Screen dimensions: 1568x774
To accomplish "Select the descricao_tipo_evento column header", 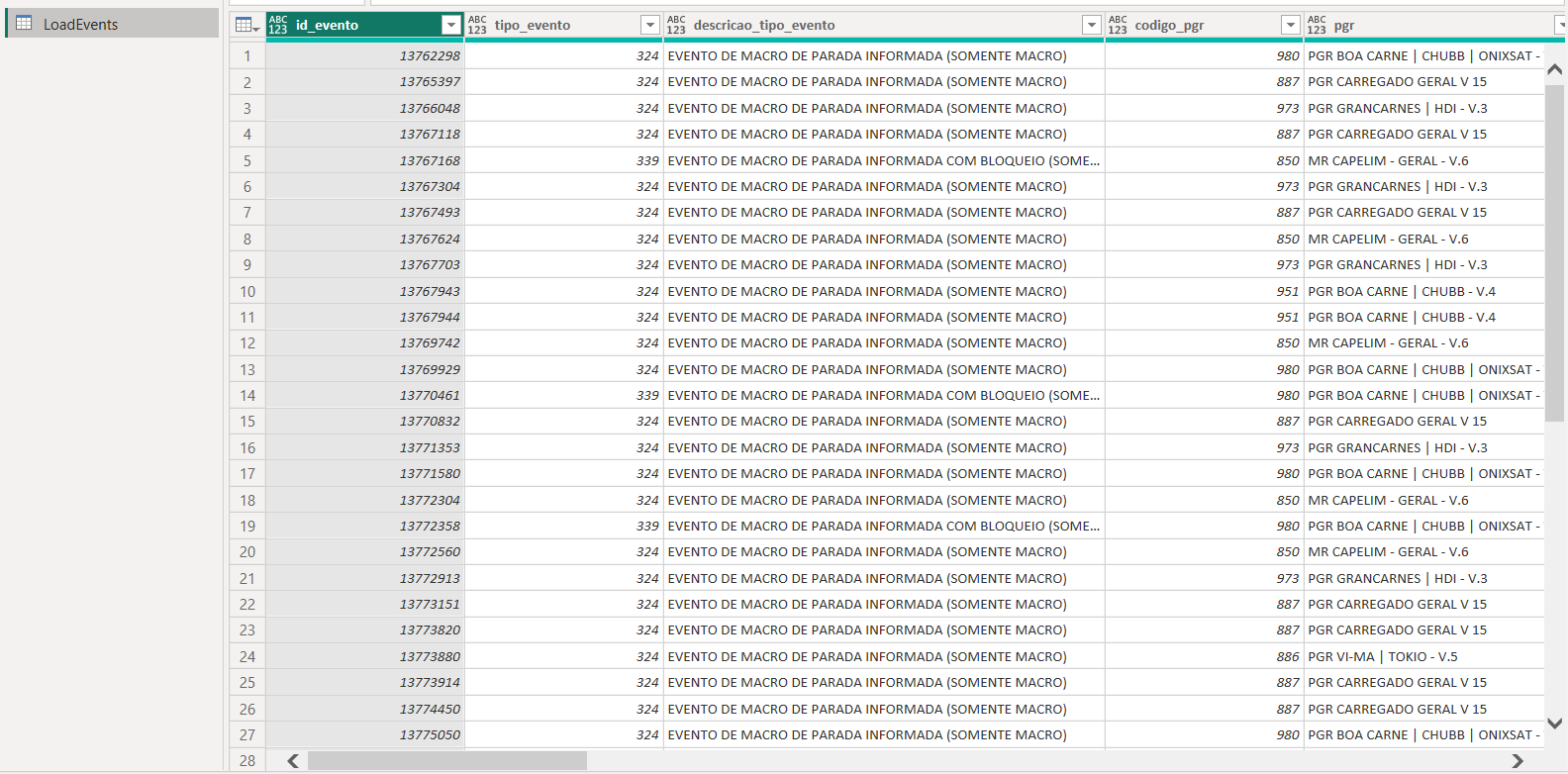I will [884, 25].
